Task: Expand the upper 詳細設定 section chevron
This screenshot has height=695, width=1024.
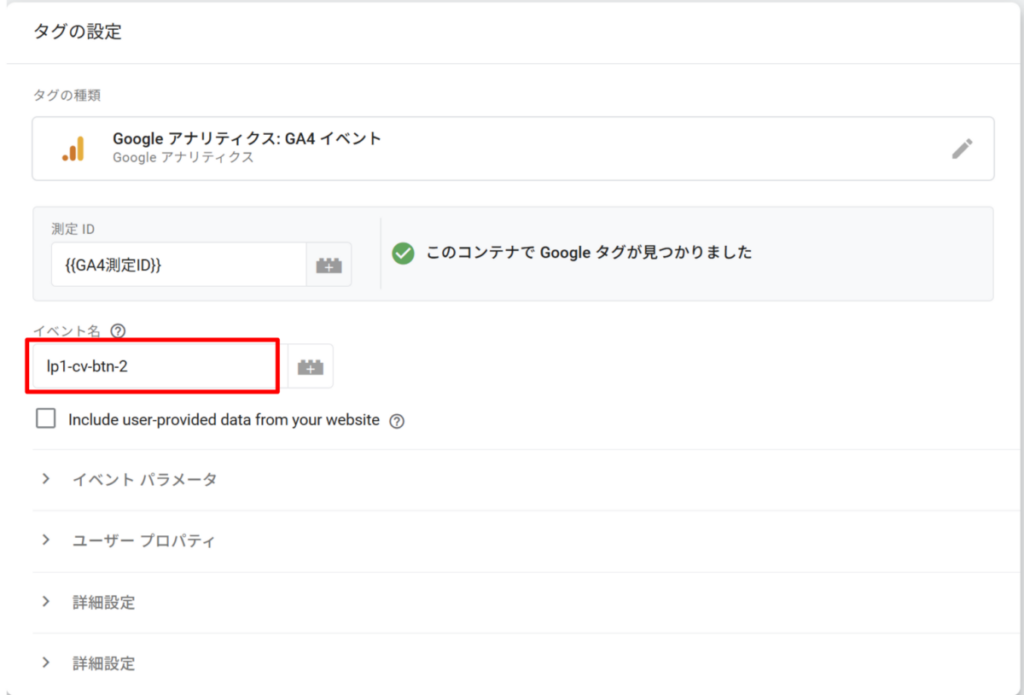Action: [x=46, y=602]
